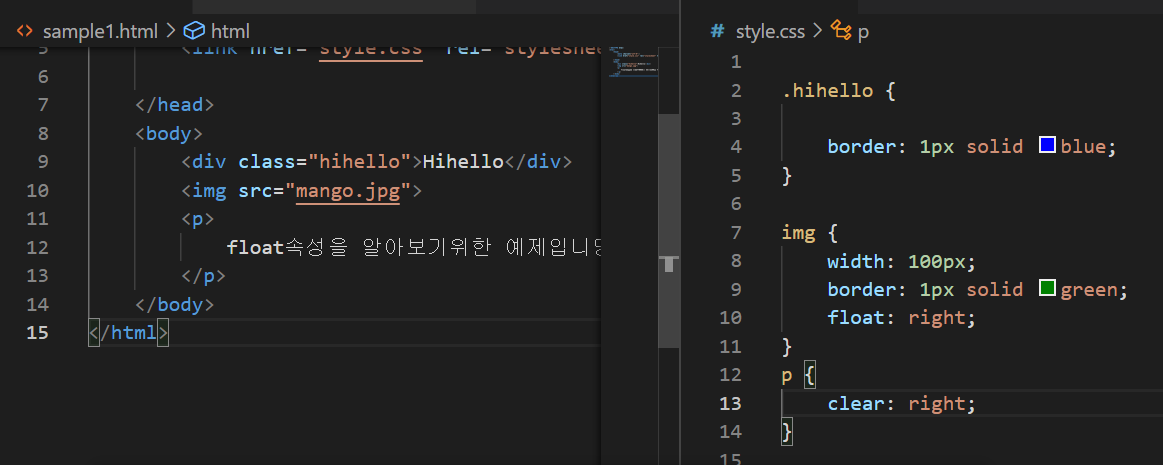
Task: Click the closing </html> tag
Action: pos(128,333)
